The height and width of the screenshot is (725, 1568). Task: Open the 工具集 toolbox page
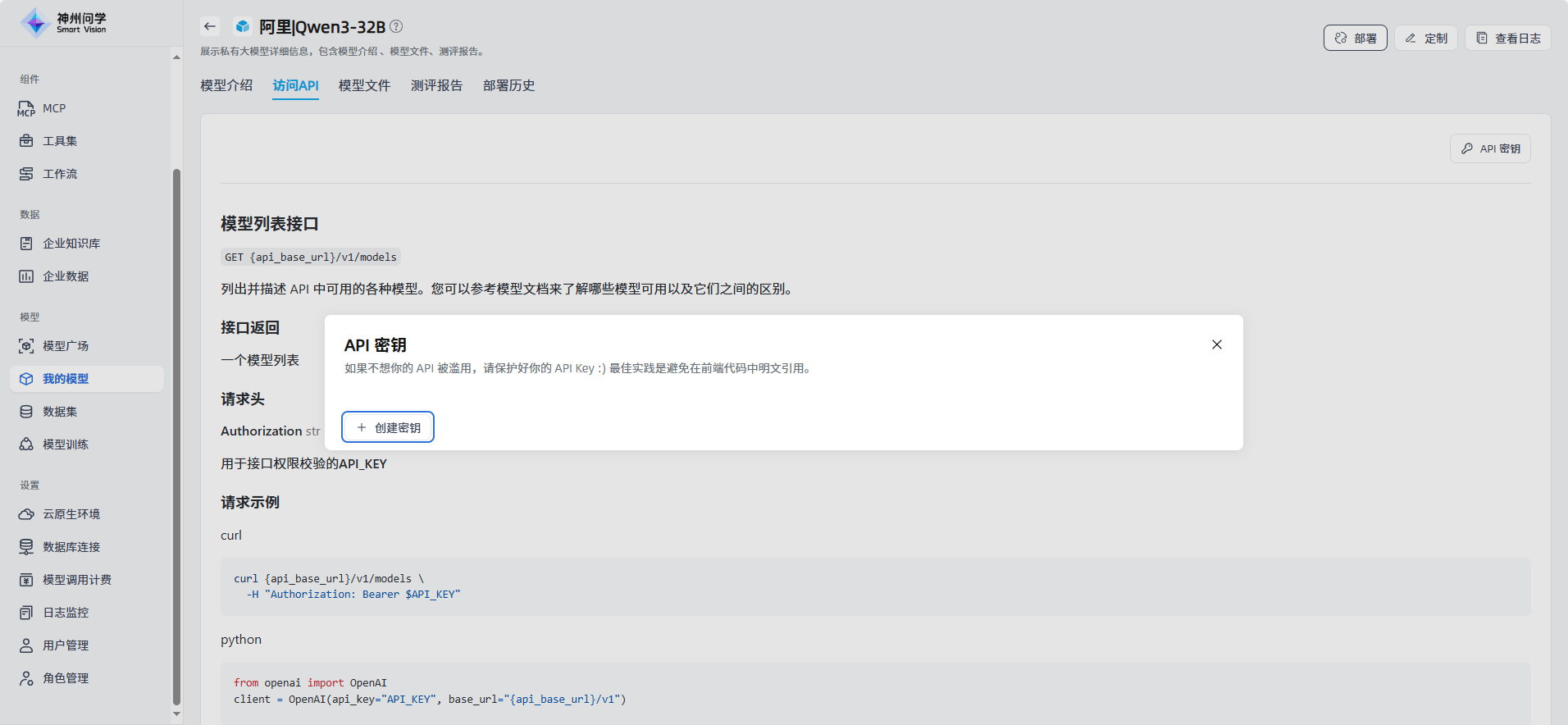[x=59, y=141]
